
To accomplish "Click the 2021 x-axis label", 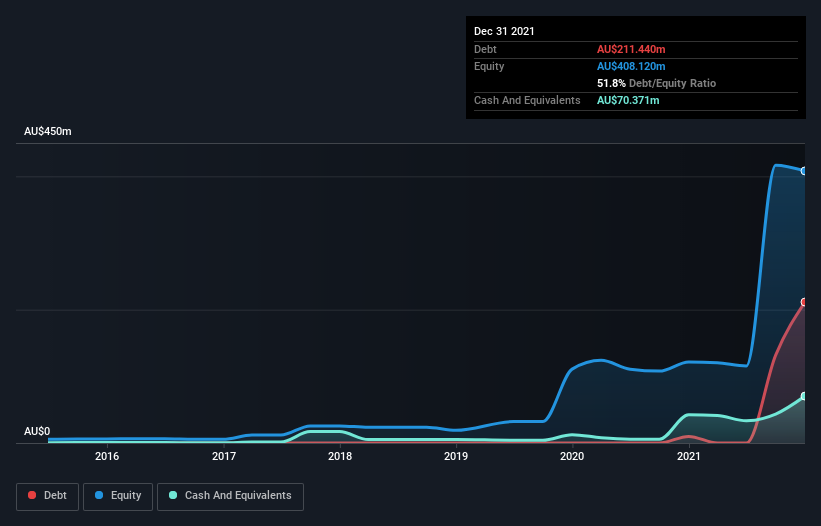I will [x=689, y=456].
